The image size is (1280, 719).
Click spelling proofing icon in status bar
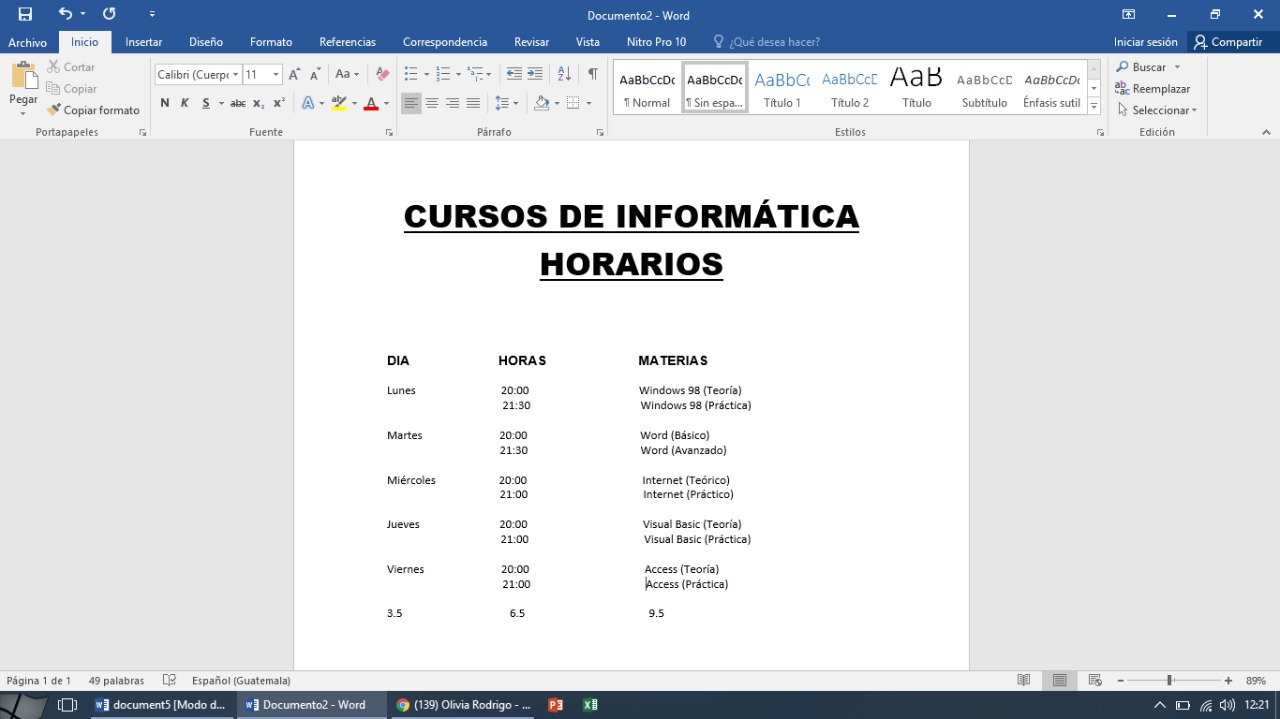click(170, 680)
